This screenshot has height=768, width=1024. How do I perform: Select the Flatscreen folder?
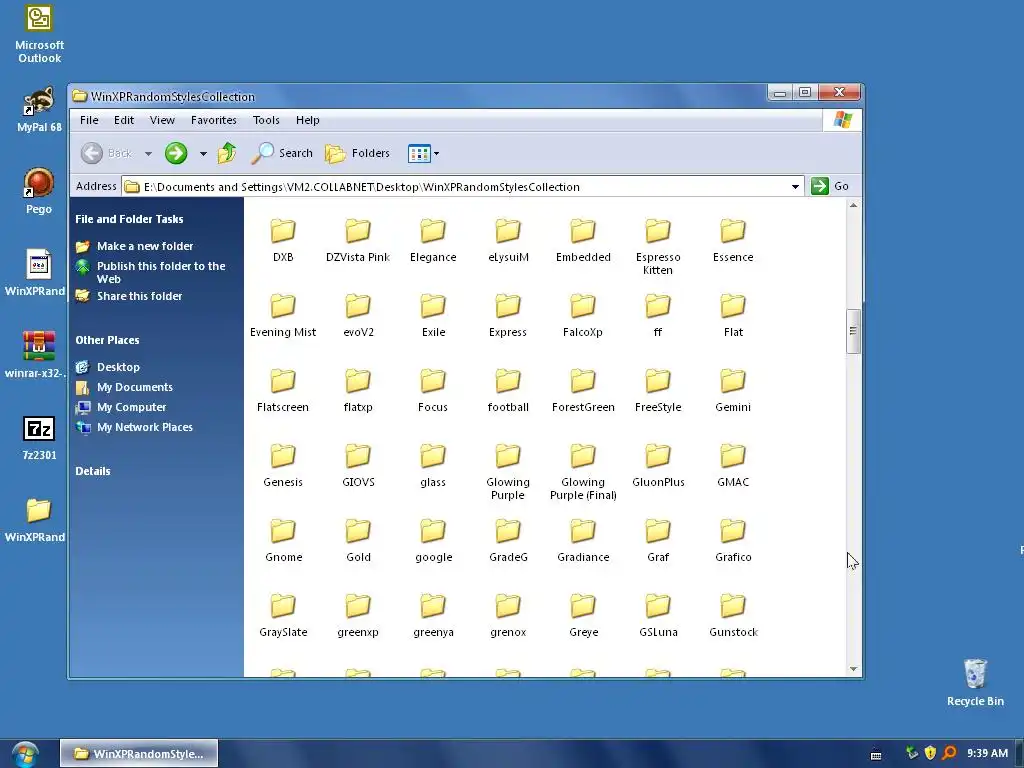click(x=283, y=391)
